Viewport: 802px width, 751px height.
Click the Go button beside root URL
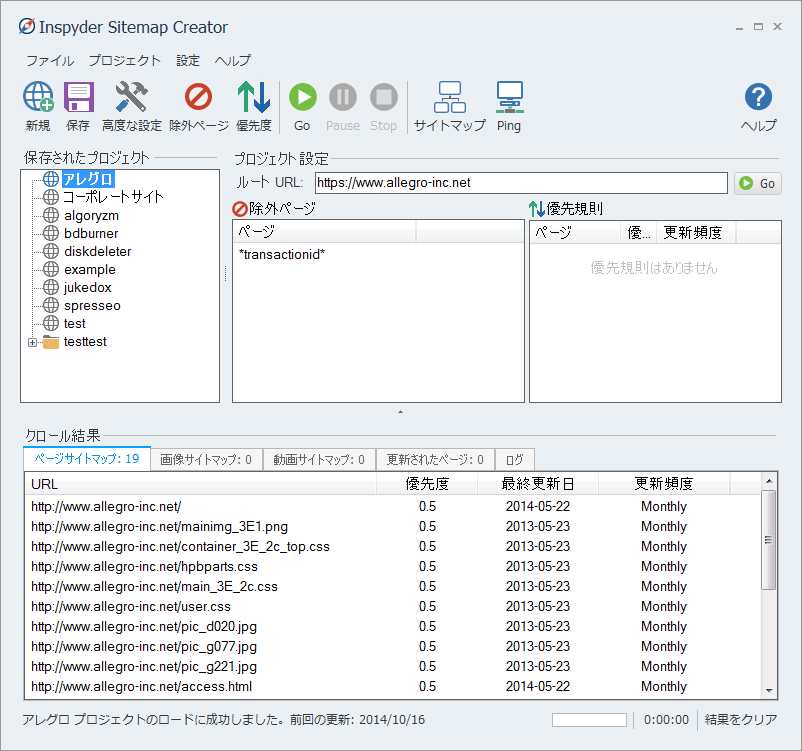pyautogui.click(x=758, y=183)
